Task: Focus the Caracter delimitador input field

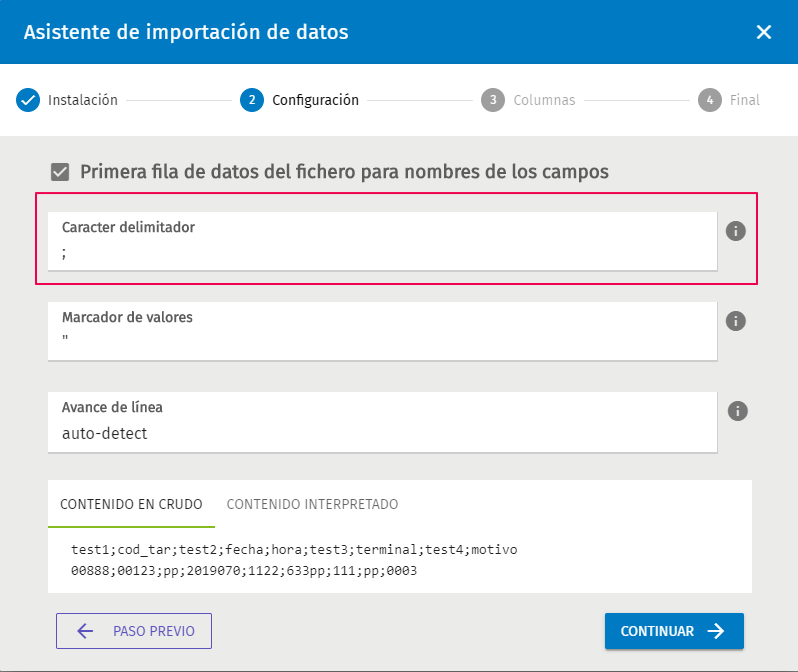Action: click(x=382, y=241)
